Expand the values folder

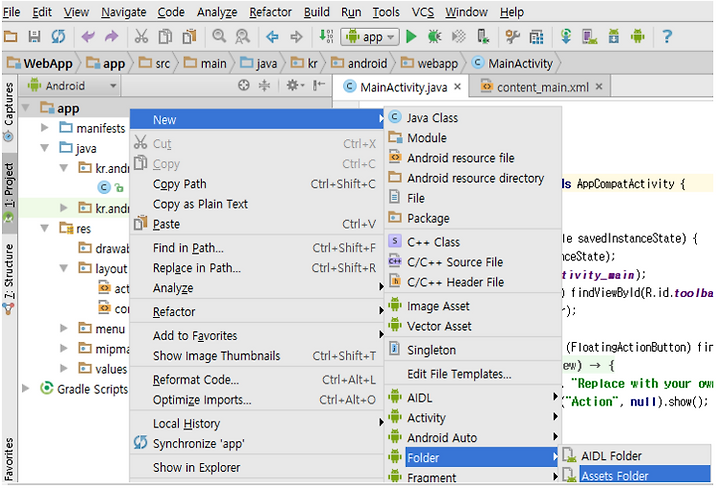pos(64,368)
